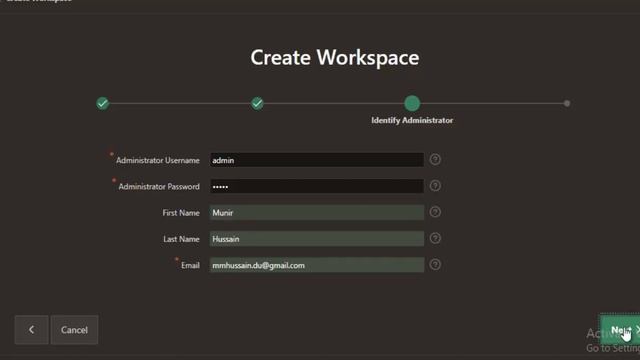Viewport: 640px width, 360px height.
Task: Click the Email label
Action: [190, 265]
